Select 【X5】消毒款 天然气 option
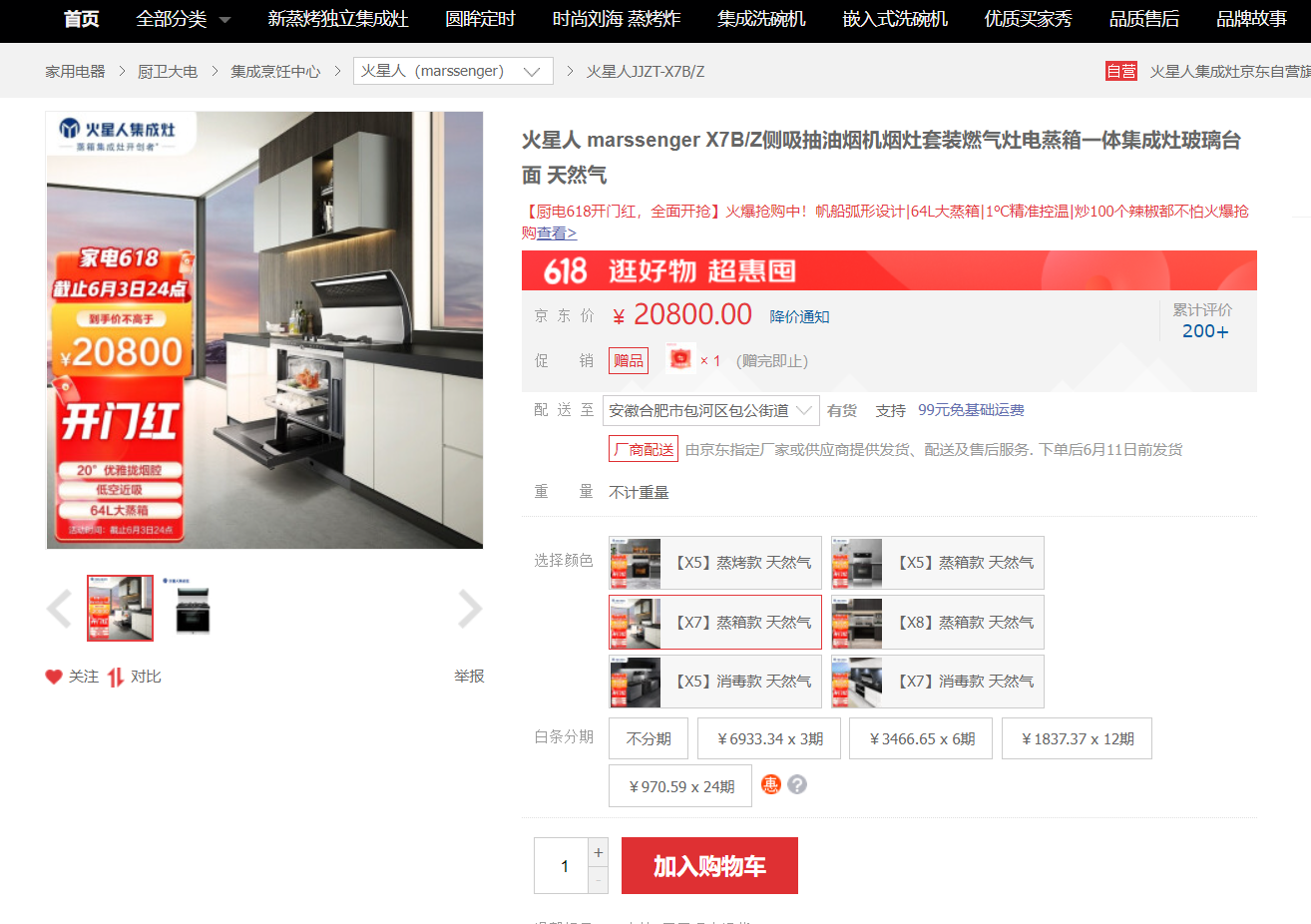Image resolution: width=1311 pixels, height=924 pixels. (715, 682)
